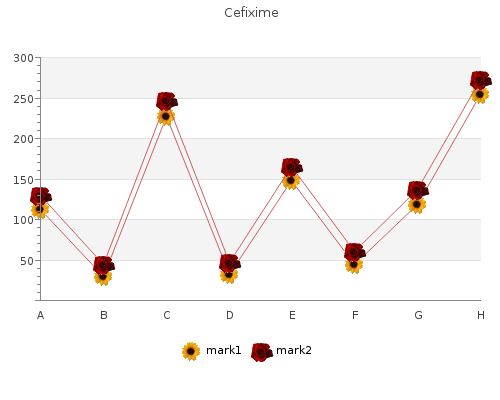Select the rose marker at category F

coord(355,252)
